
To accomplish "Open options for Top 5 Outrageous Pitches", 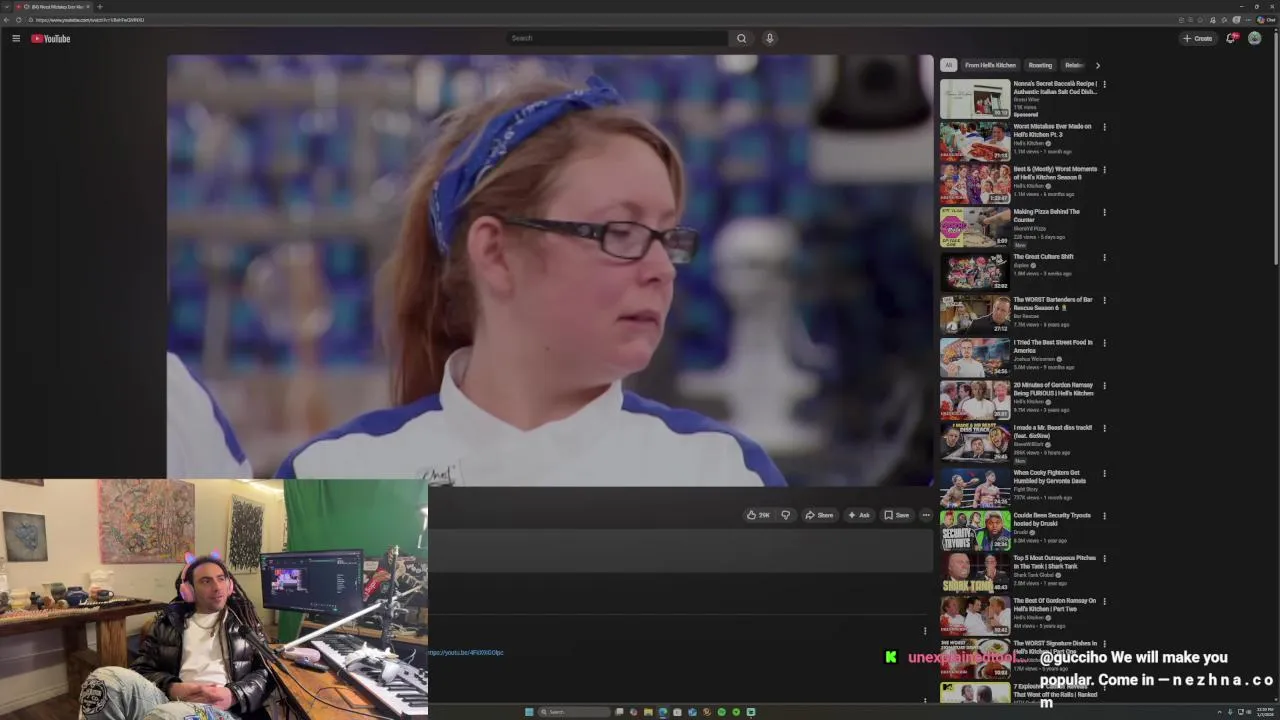I will point(1104,559).
